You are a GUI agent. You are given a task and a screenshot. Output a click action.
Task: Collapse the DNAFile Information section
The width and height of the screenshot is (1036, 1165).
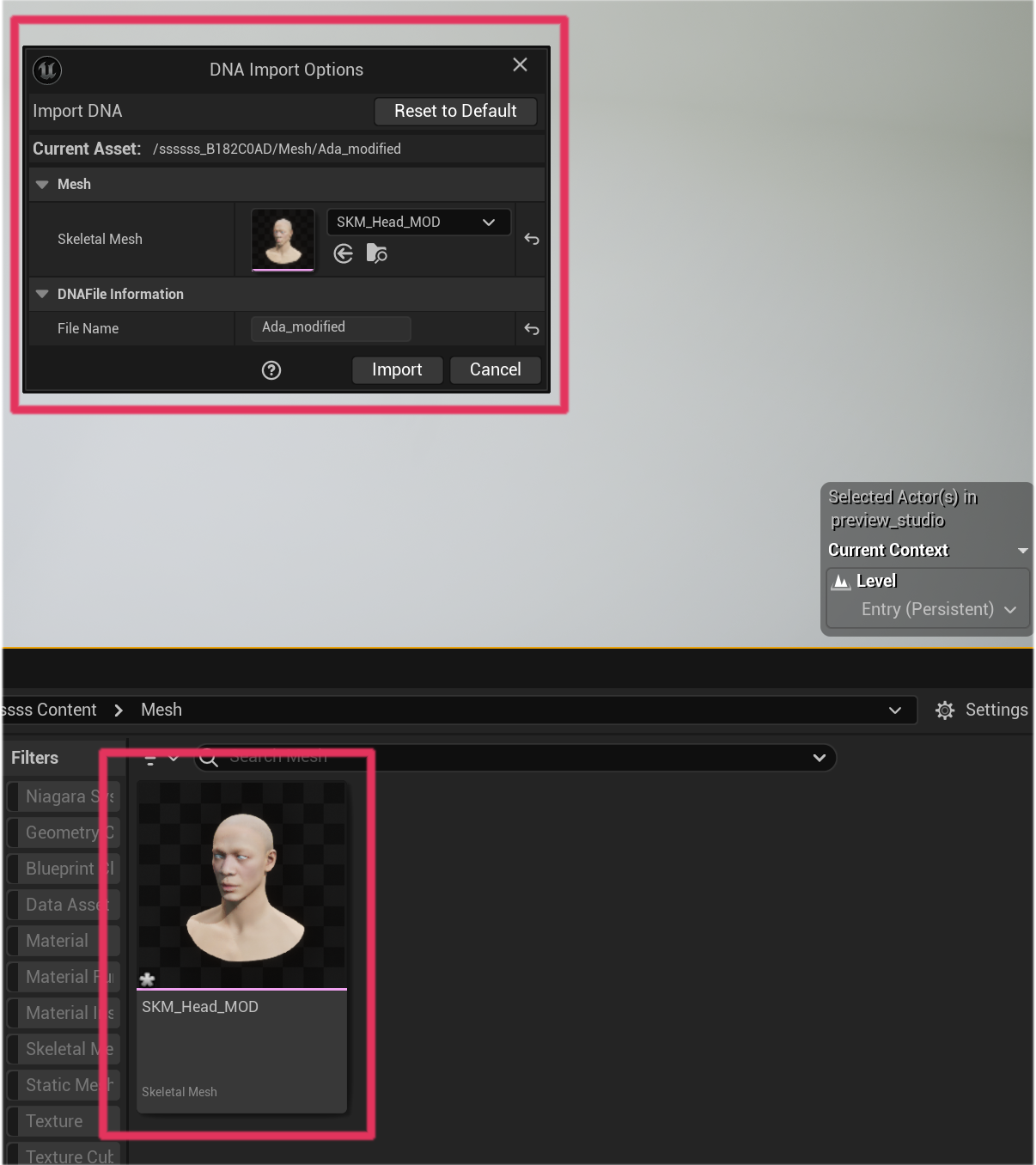pos(42,294)
